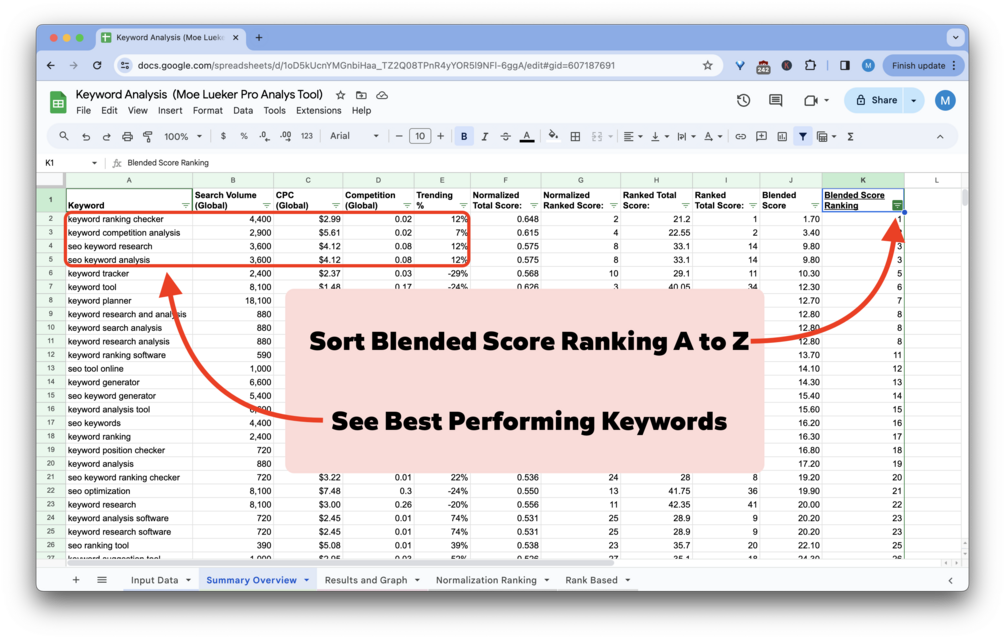Open the browser extensions puzzle icon
Screen dimensions: 1005x639
click(x=810, y=65)
